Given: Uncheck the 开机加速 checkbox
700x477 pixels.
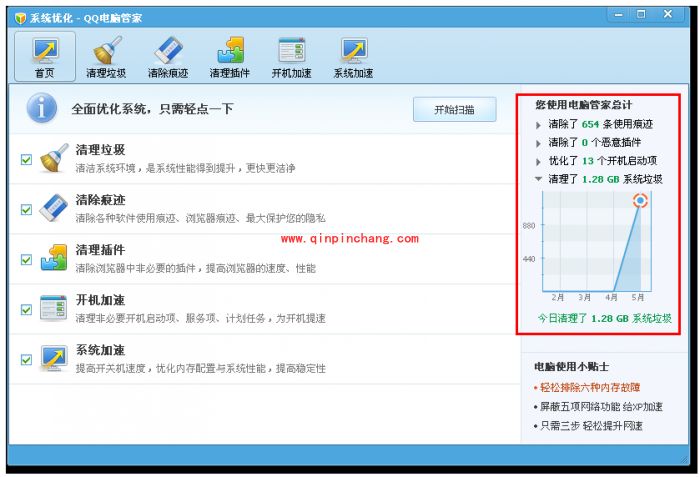Looking at the screenshot, I should 26,310.
